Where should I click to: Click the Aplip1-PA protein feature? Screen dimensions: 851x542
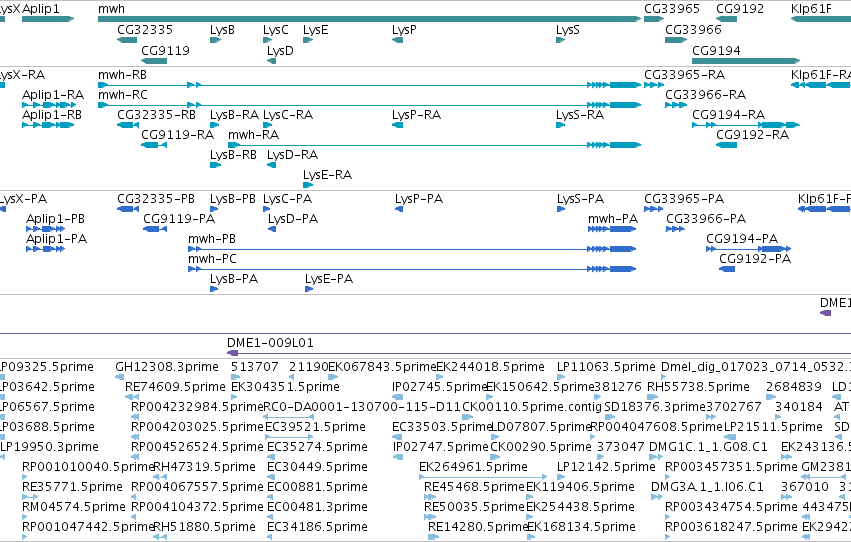[x=46, y=250]
